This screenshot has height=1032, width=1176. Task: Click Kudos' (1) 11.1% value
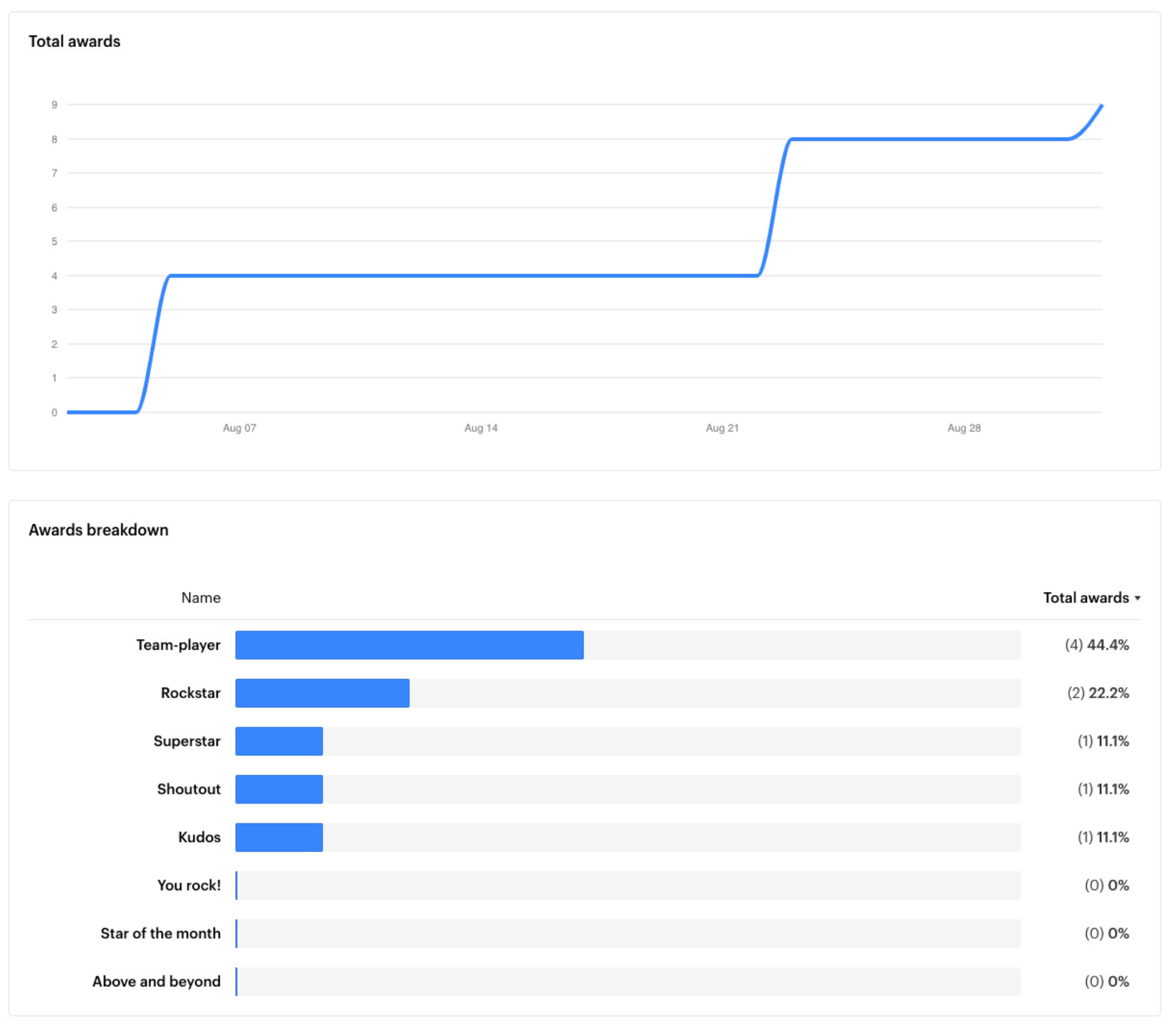coord(1103,837)
